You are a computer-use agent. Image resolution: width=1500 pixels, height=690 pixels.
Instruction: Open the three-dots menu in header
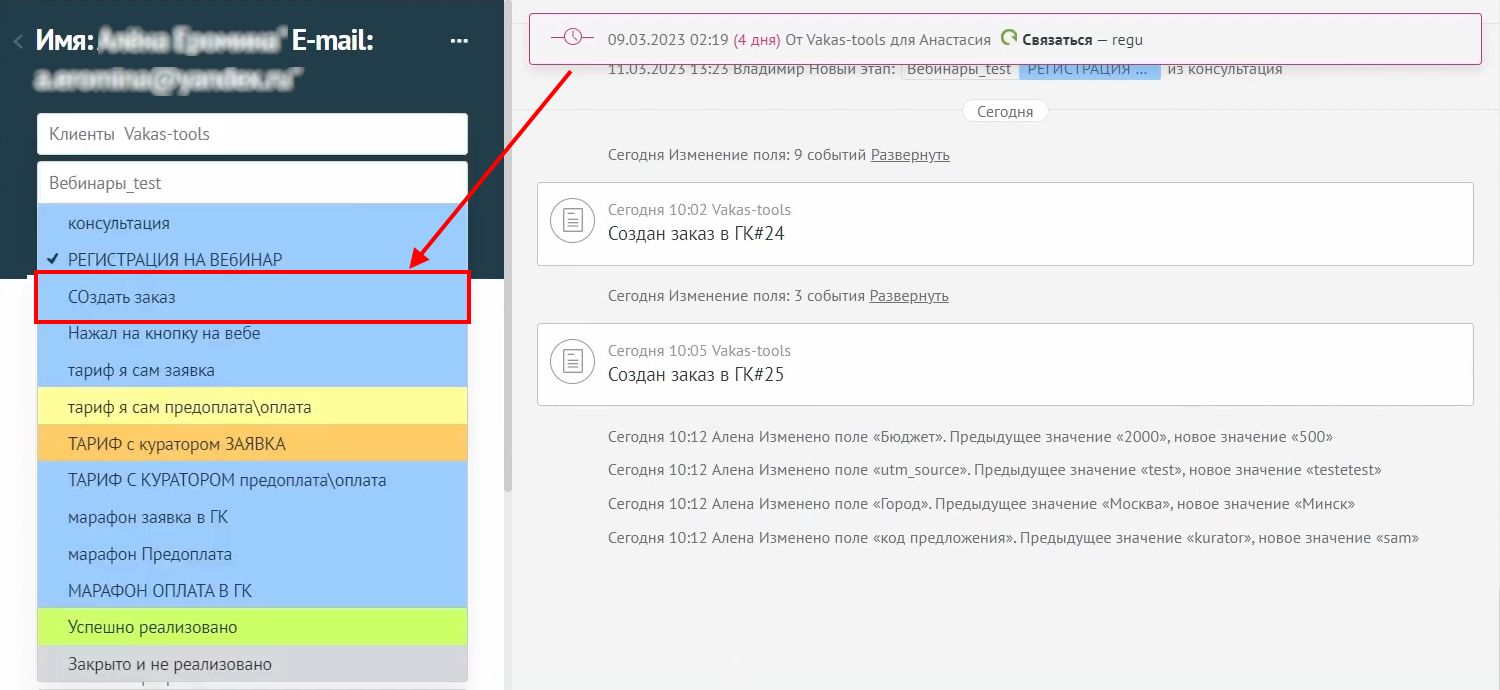pos(459,41)
